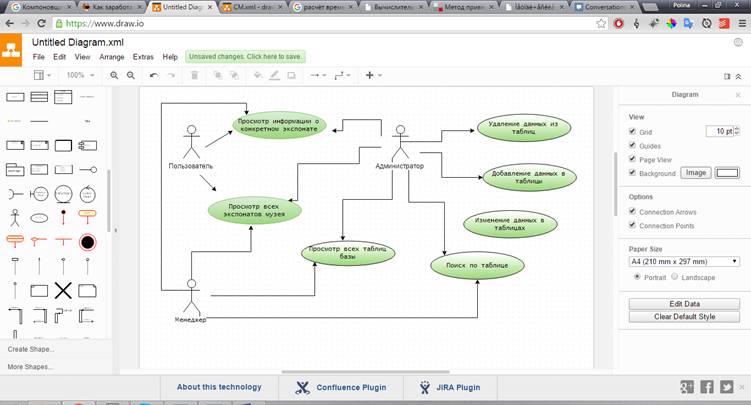Click the grid size input field

coord(719,131)
